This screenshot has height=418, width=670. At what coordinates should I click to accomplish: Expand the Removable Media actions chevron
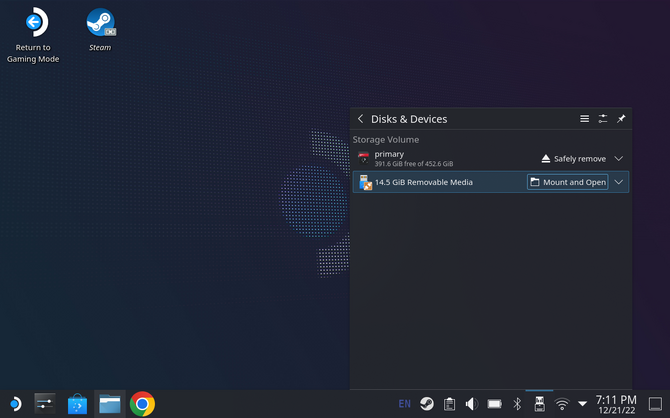point(619,182)
